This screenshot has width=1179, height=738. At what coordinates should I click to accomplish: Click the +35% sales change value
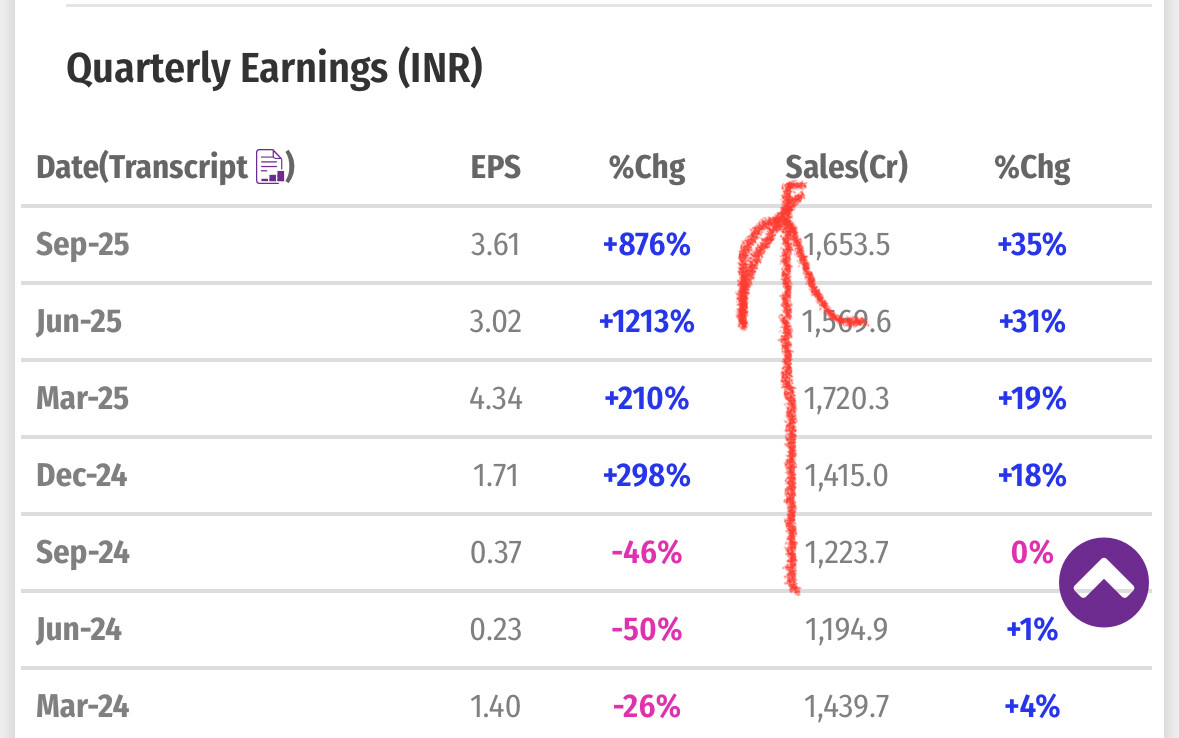pyautogui.click(x=1032, y=245)
